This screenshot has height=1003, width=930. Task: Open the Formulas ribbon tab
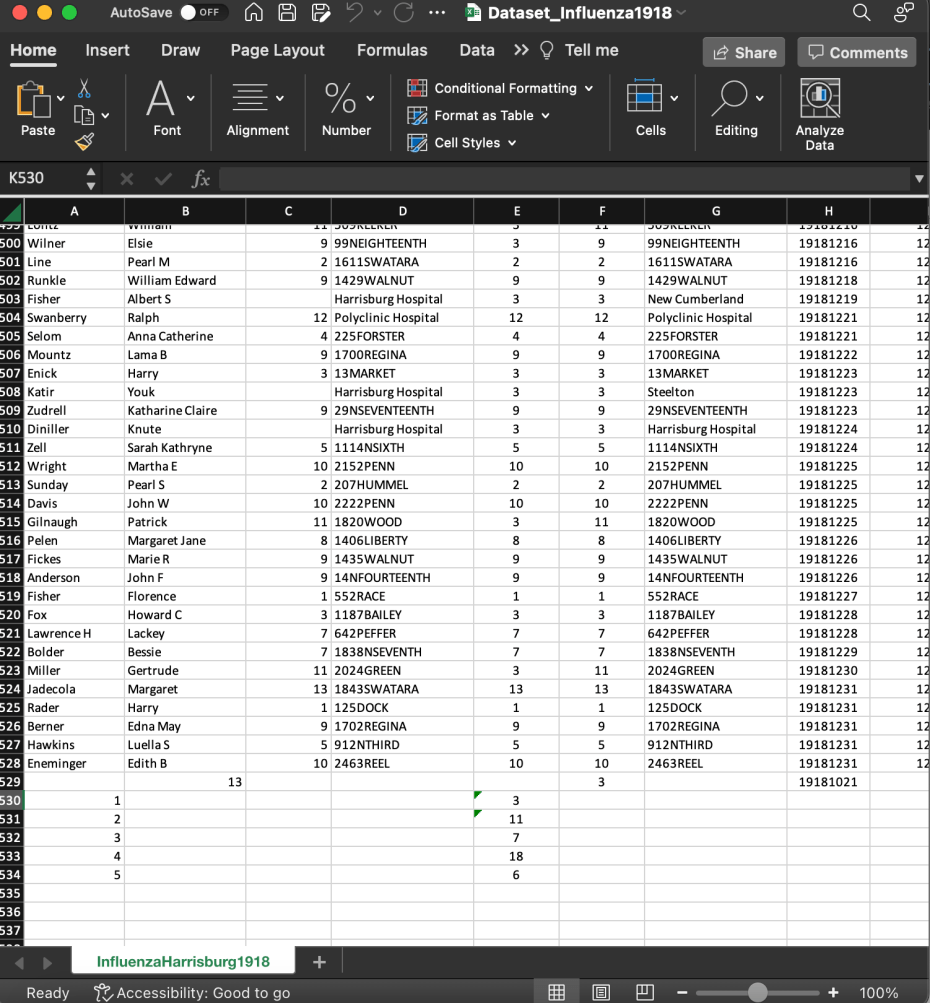391,50
